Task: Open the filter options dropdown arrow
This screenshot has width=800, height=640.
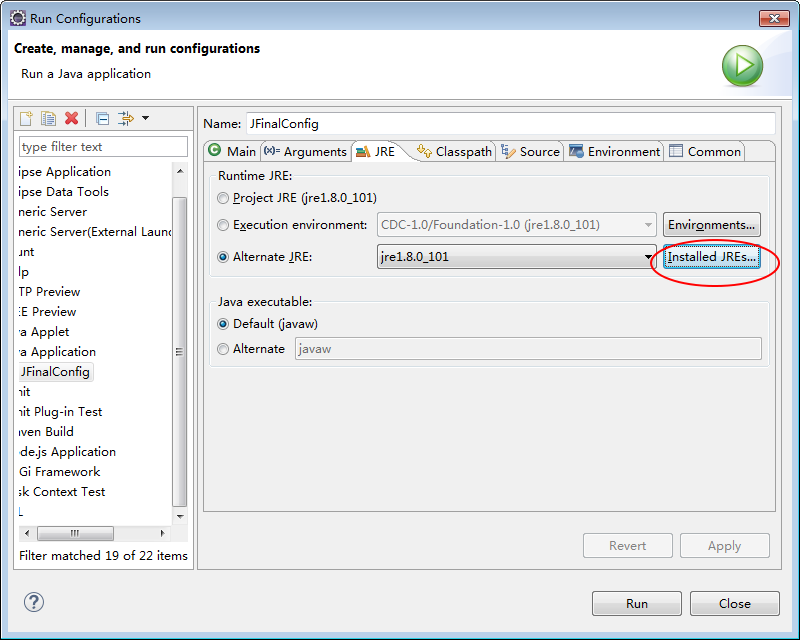Action: [145, 118]
